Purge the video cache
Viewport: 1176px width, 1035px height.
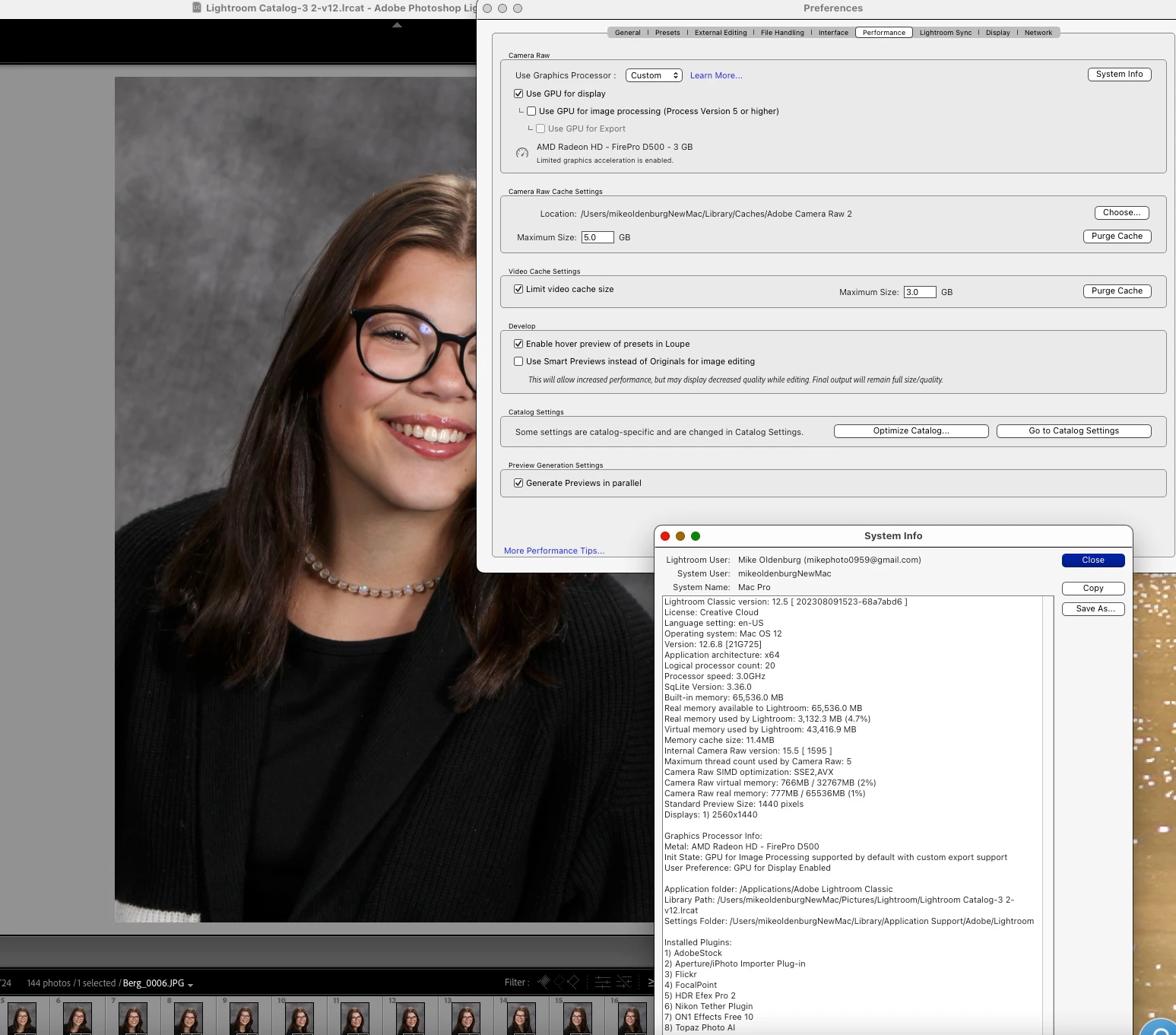pyautogui.click(x=1117, y=291)
